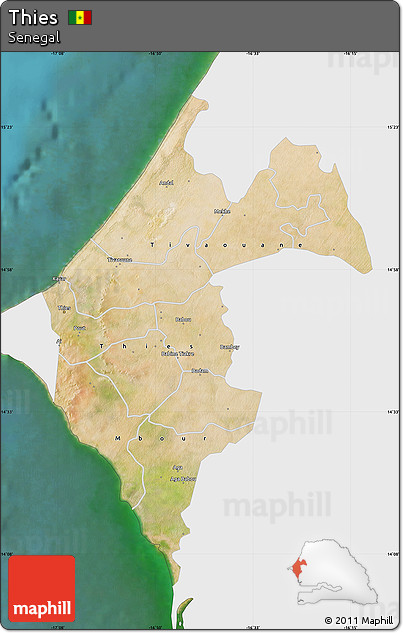The image size is (403, 633).
Task: Select the spaced "Mbour" department label
Action: tap(161, 438)
